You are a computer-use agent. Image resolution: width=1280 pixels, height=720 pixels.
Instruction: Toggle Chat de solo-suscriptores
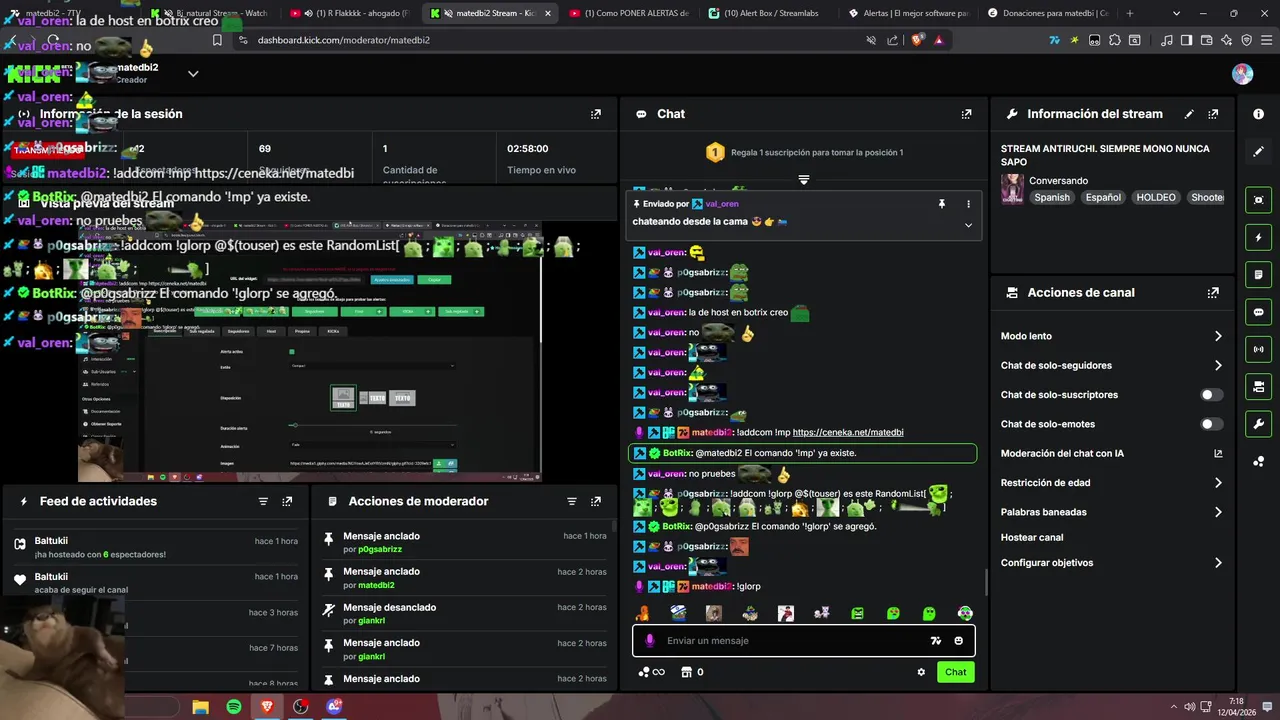point(1211,395)
